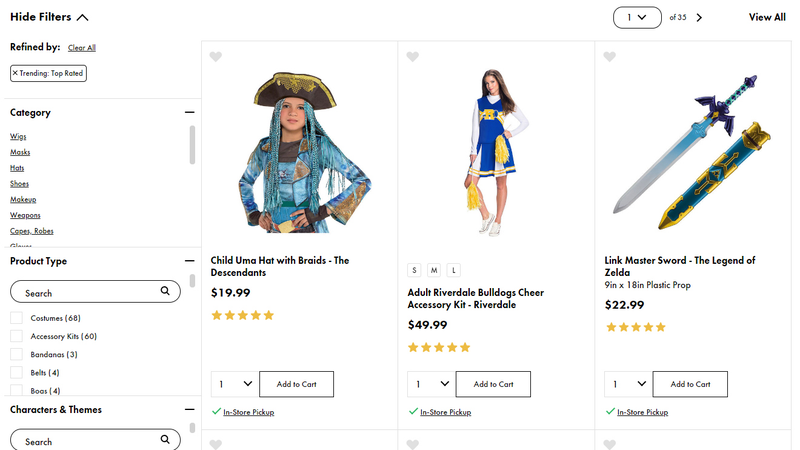Check the Accessory Kits (60) checkbox
This screenshot has height=450, width=800.
[x=16, y=336]
